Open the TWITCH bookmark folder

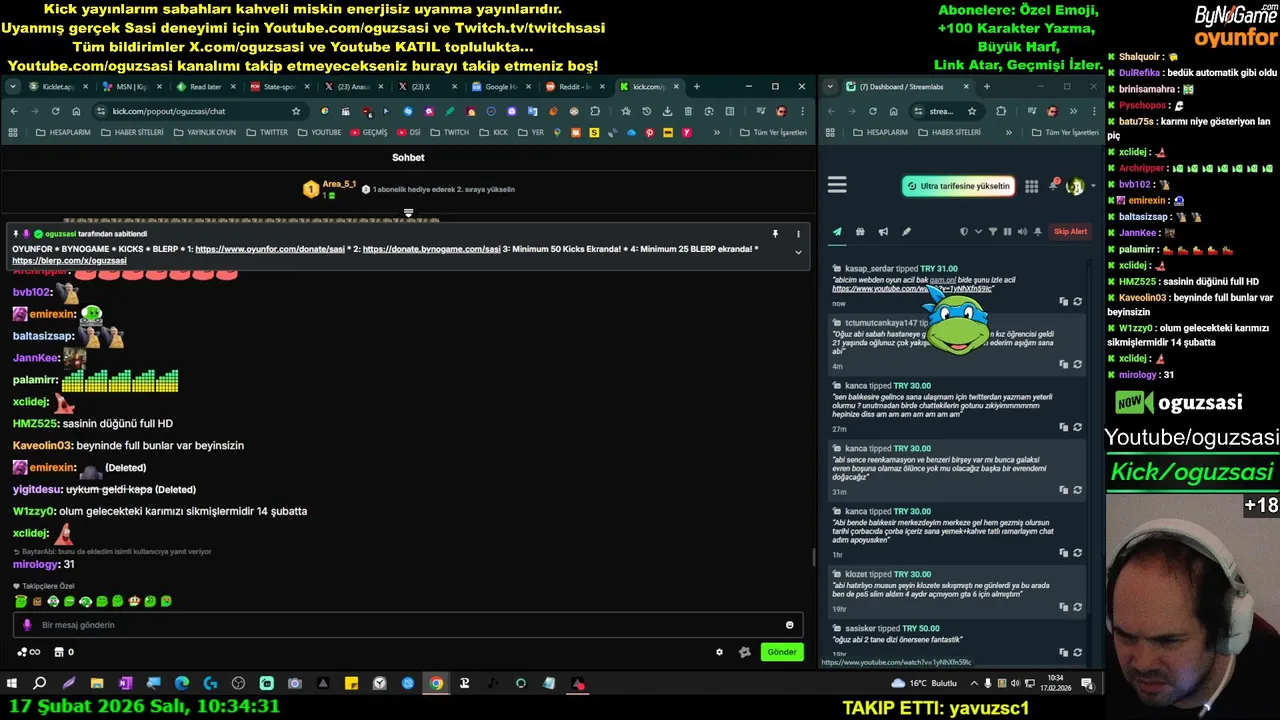[x=450, y=132]
